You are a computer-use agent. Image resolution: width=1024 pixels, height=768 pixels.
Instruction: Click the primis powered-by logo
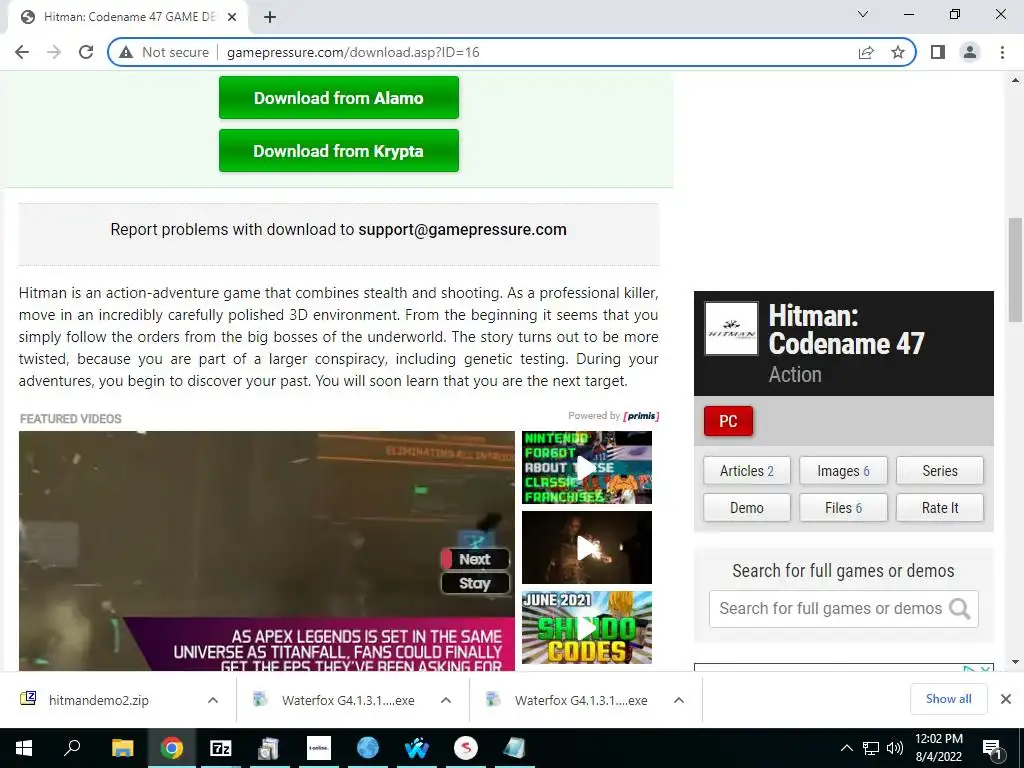tap(641, 416)
